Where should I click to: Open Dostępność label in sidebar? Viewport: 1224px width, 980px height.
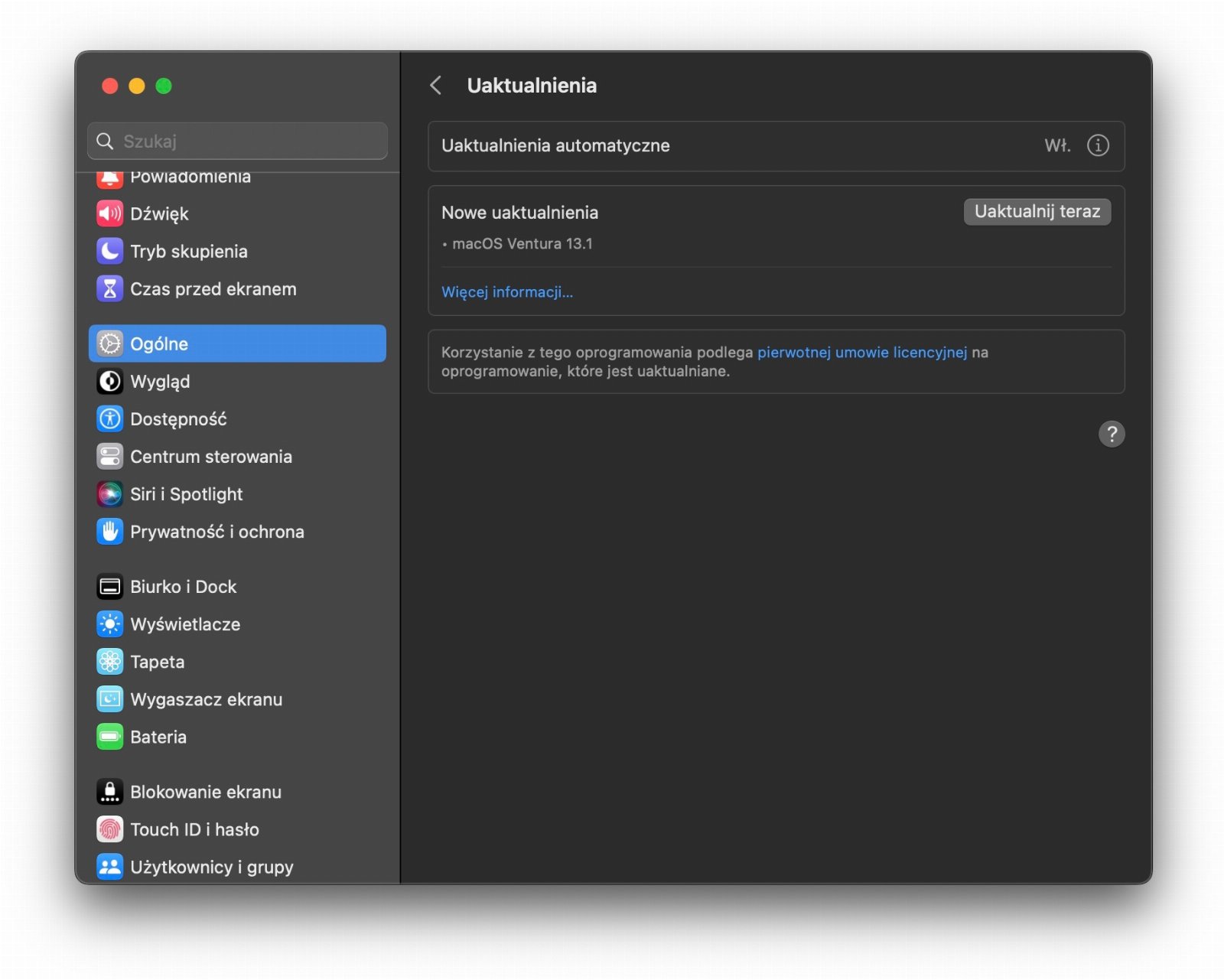coord(178,419)
